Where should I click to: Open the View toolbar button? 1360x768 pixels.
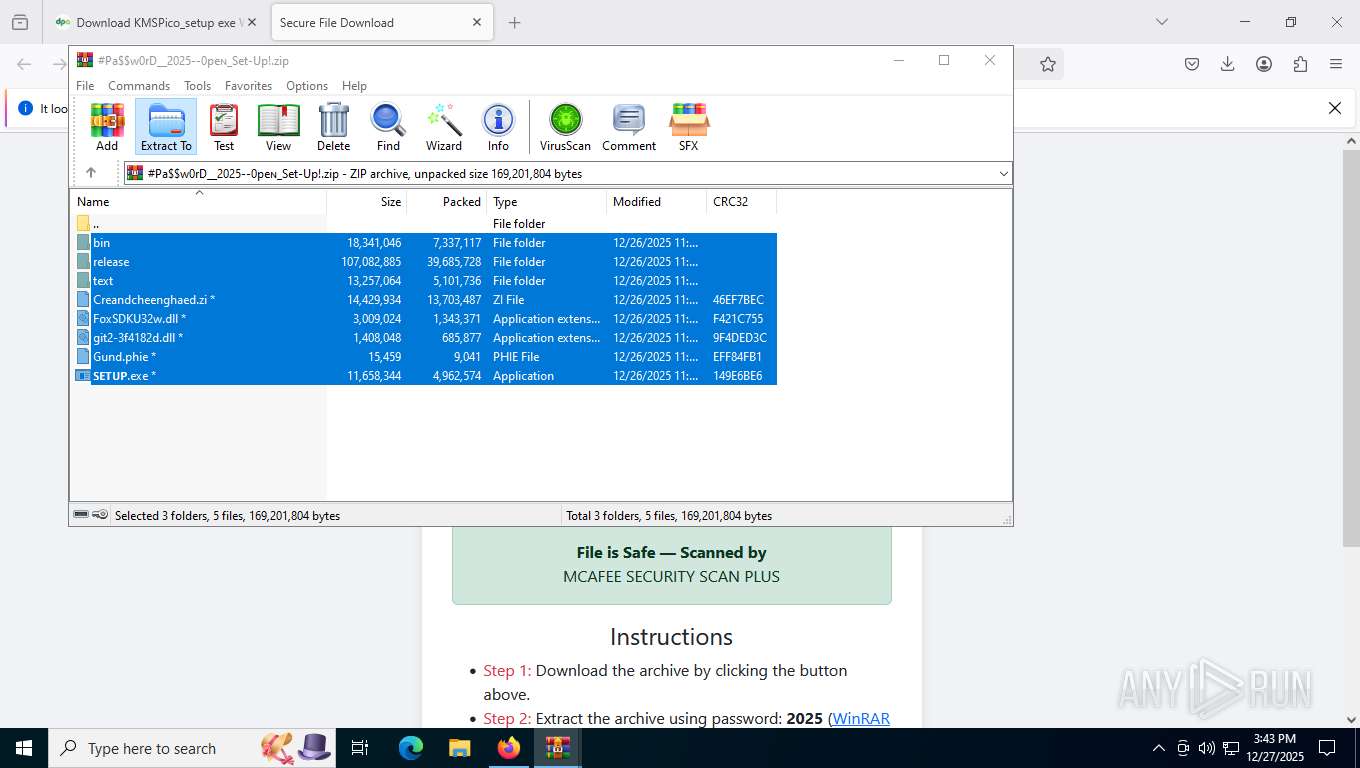click(x=278, y=127)
